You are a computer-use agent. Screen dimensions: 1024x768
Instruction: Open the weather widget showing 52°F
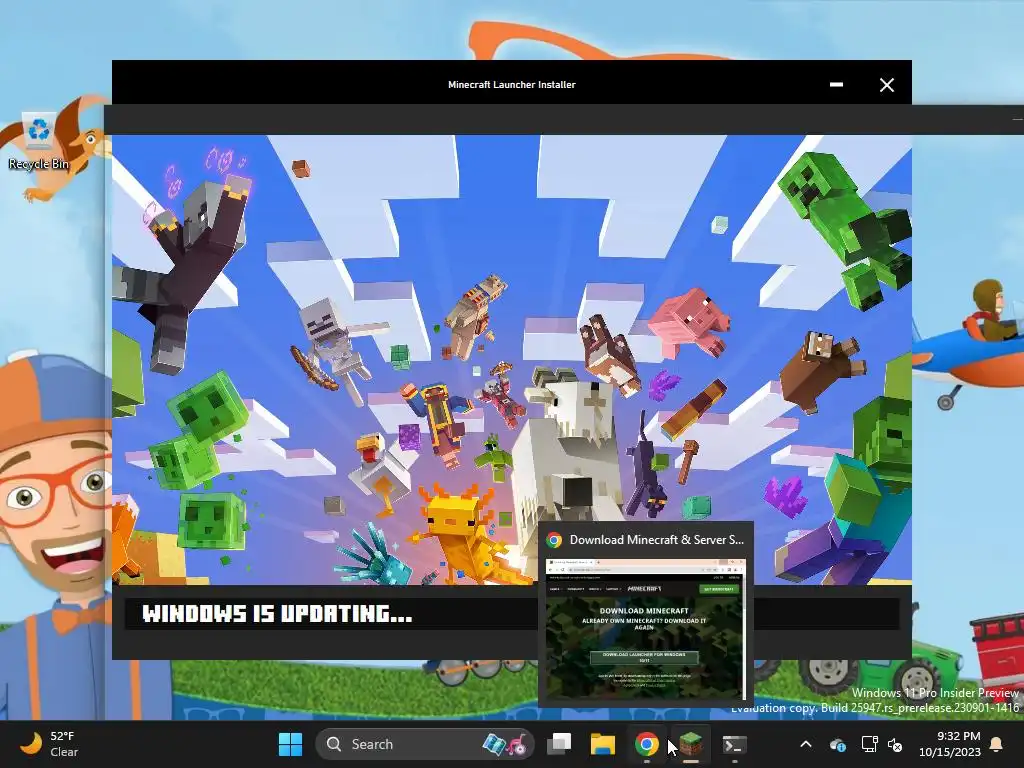(50, 744)
